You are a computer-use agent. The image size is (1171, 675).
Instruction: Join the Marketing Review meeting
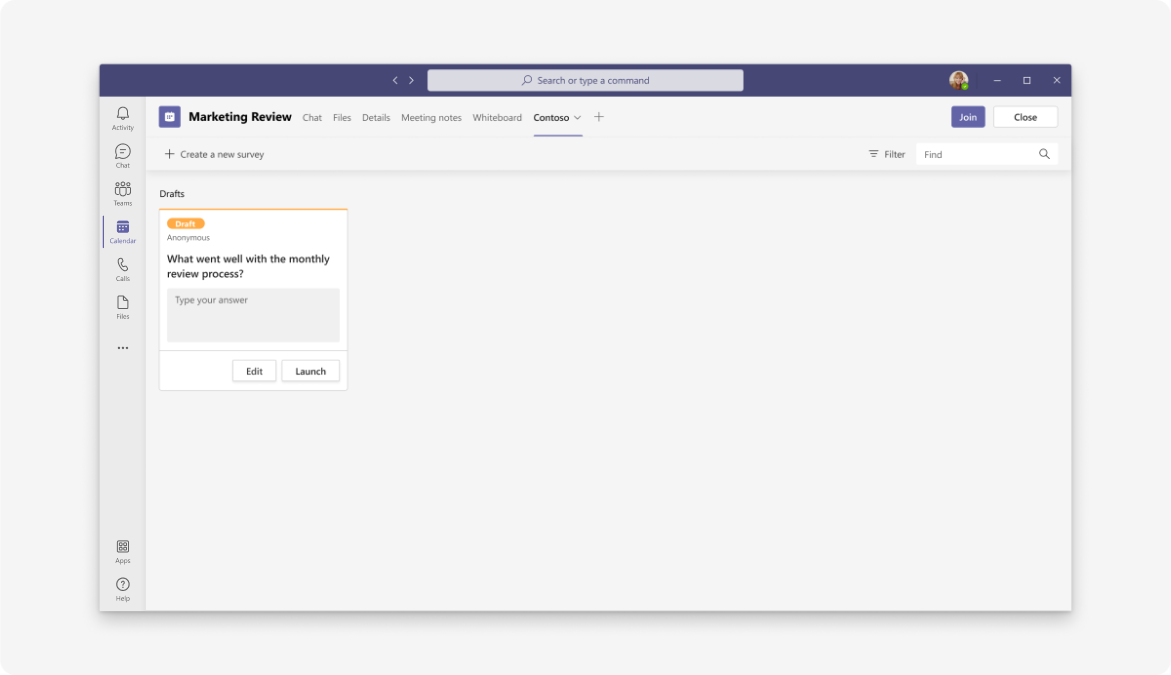click(968, 117)
